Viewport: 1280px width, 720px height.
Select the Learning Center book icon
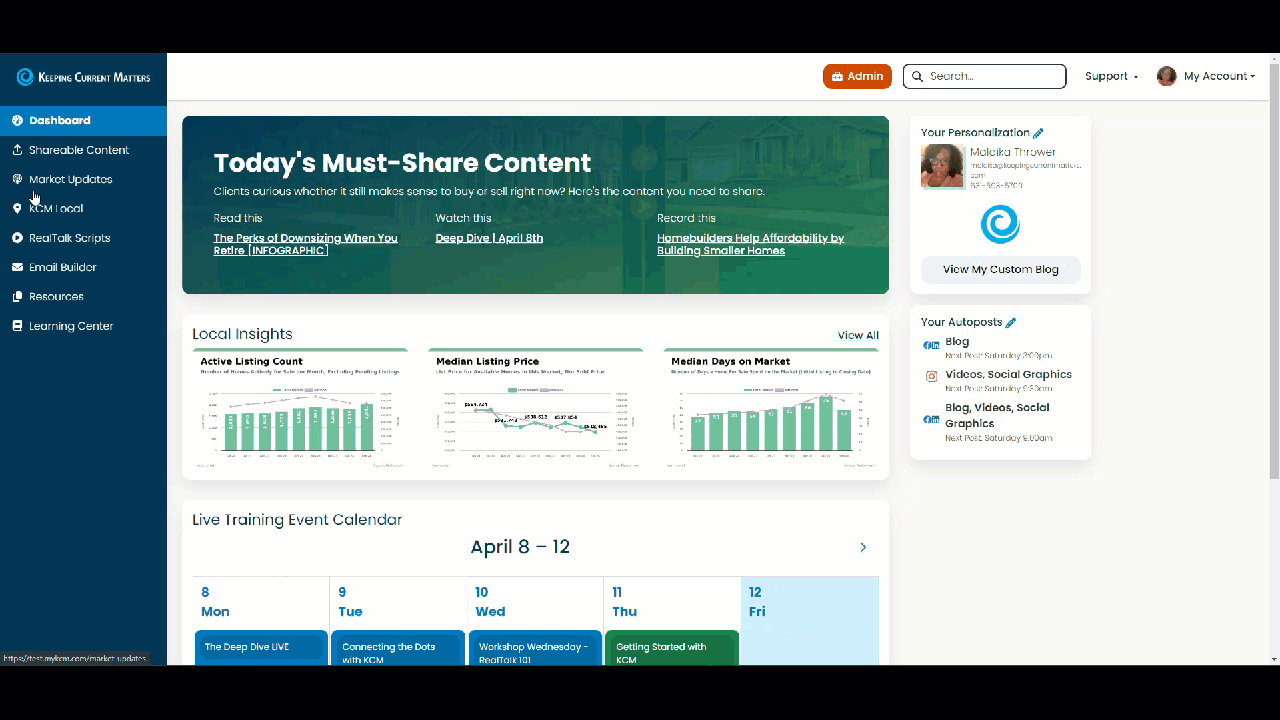17,326
